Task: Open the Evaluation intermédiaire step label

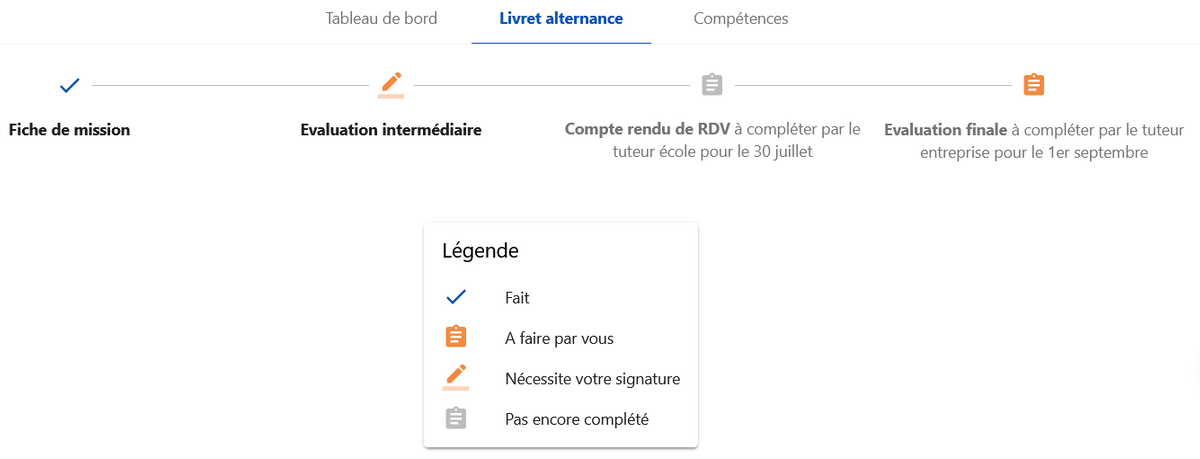Action: click(391, 129)
